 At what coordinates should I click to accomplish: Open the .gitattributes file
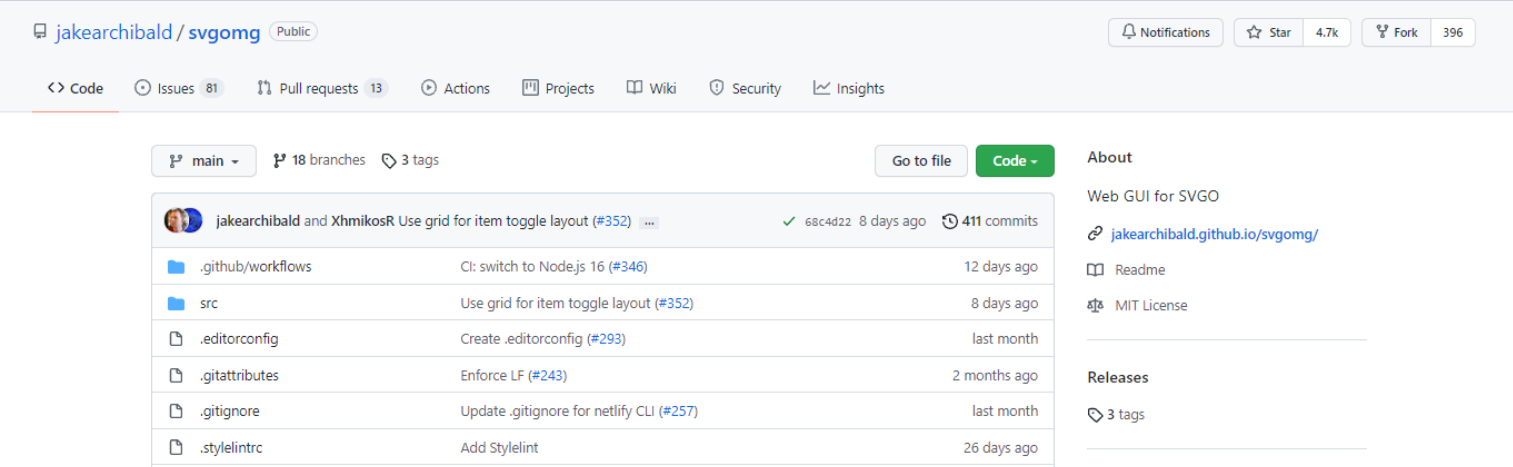tap(239, 375)
